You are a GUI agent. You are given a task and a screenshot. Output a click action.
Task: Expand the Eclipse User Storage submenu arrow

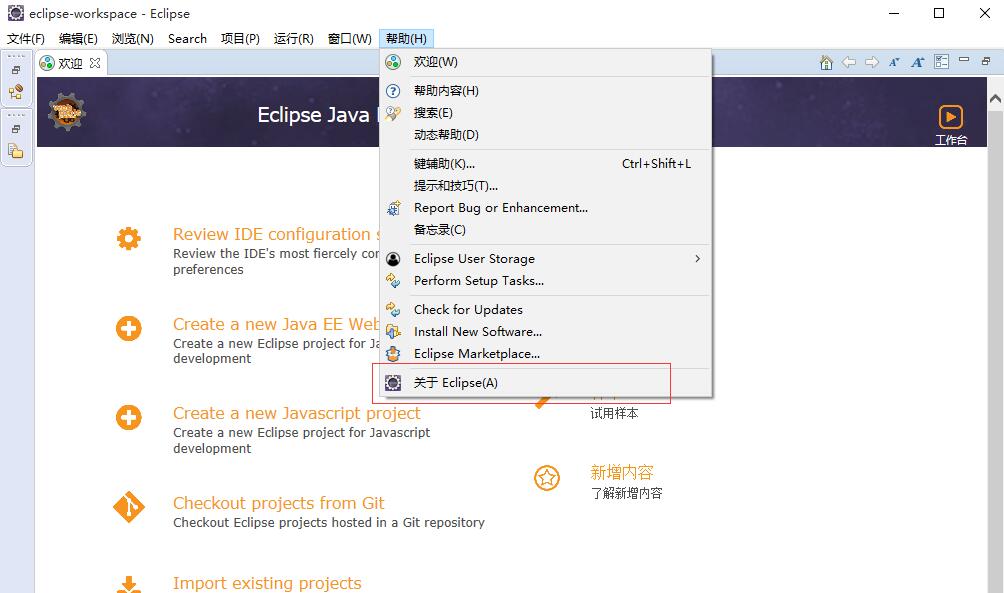(697, 259)
